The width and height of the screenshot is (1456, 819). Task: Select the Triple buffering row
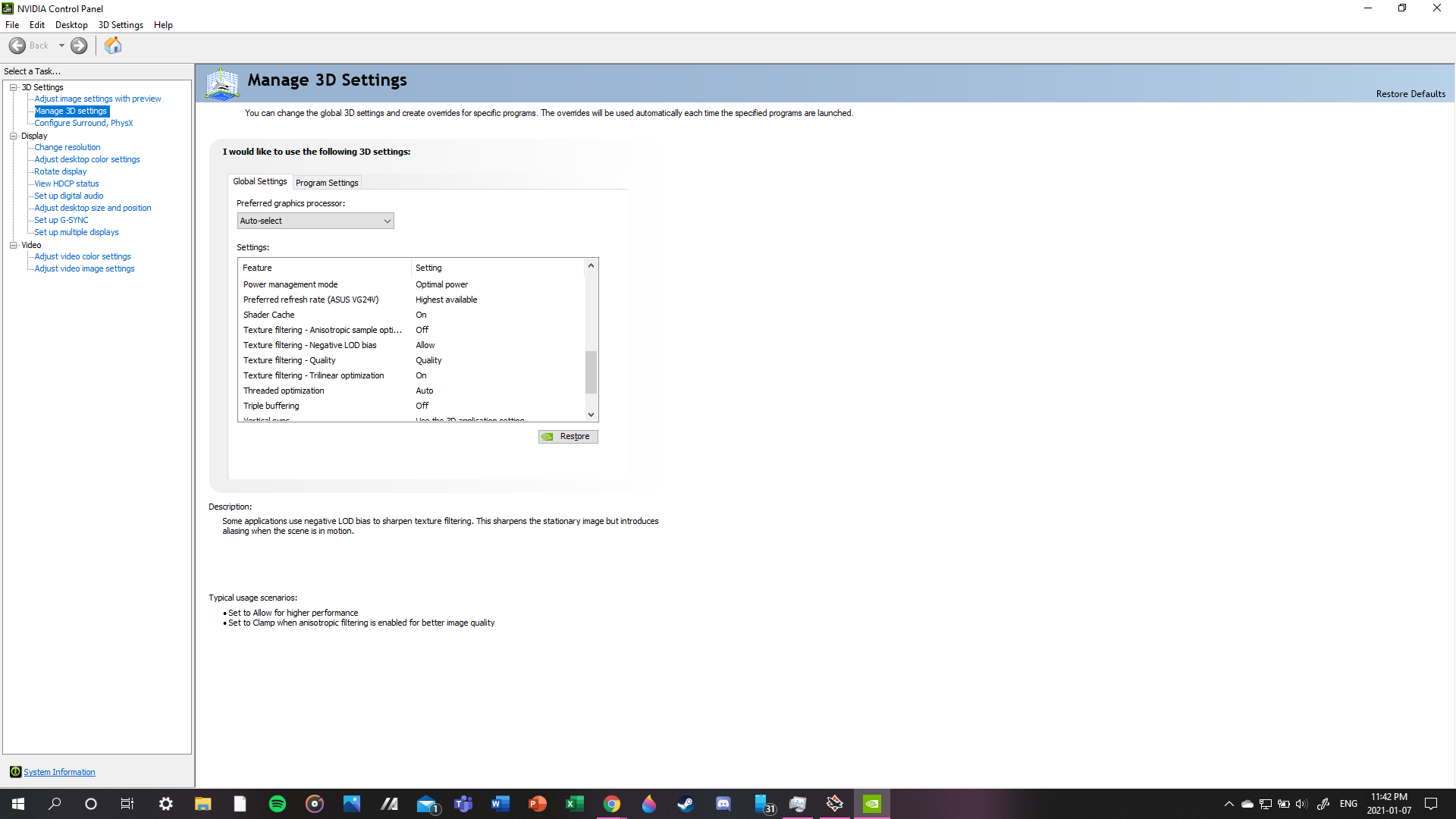[x=412, y=406]
